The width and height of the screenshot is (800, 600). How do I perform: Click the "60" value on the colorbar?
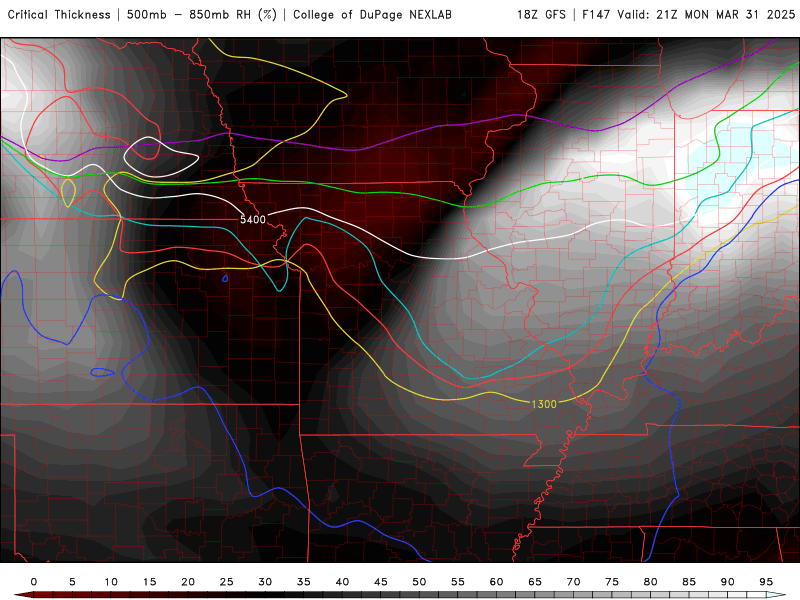click(496, 582)
